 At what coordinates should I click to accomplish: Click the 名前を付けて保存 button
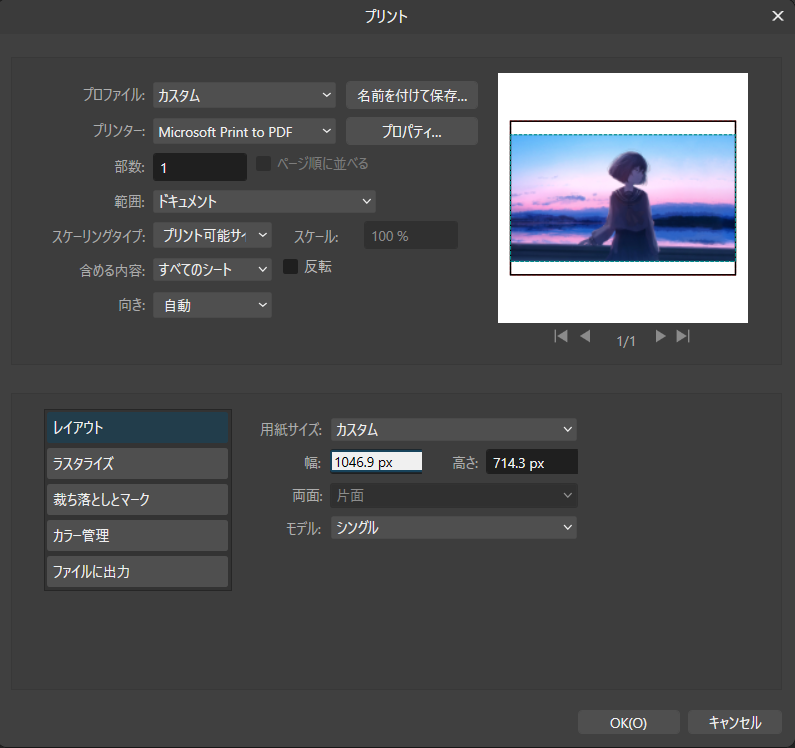[411, 96]
